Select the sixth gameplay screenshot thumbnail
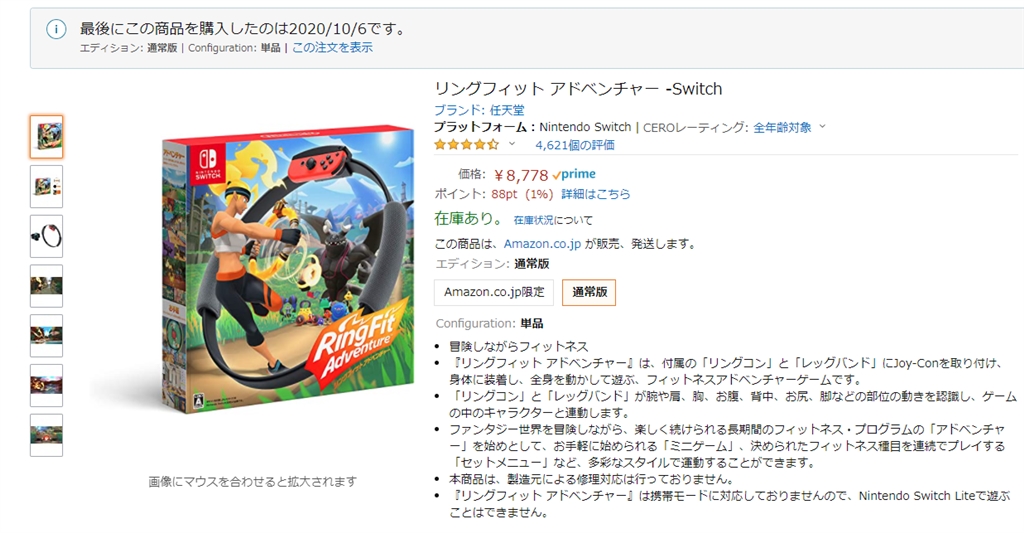The width and height of the screenshot is (1024, 533). pyautogui.click(x=46, y=385)
